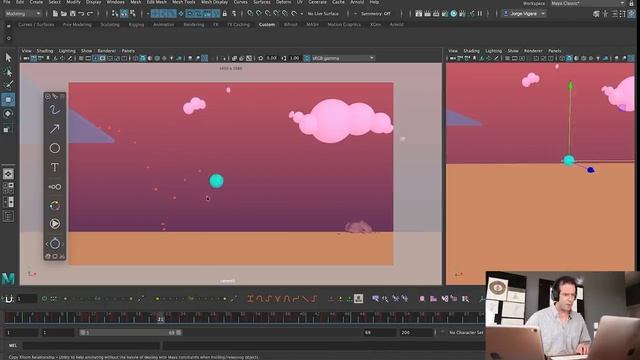This screenshot has width=640, height=360.
Task: Toggle the MEL script language label
Action: click(x=13, y=345)
